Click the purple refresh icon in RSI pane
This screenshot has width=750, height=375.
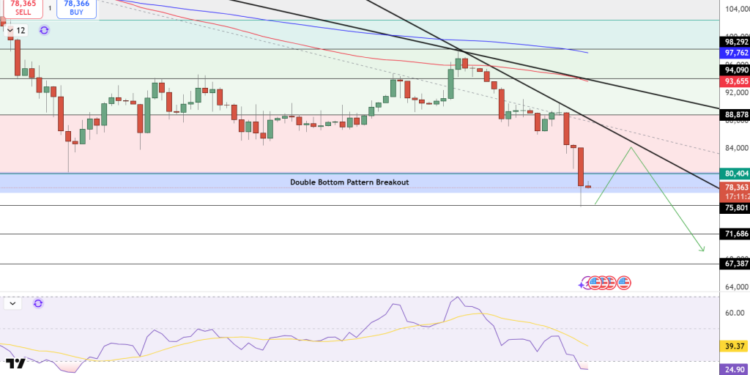click(38, 303)
